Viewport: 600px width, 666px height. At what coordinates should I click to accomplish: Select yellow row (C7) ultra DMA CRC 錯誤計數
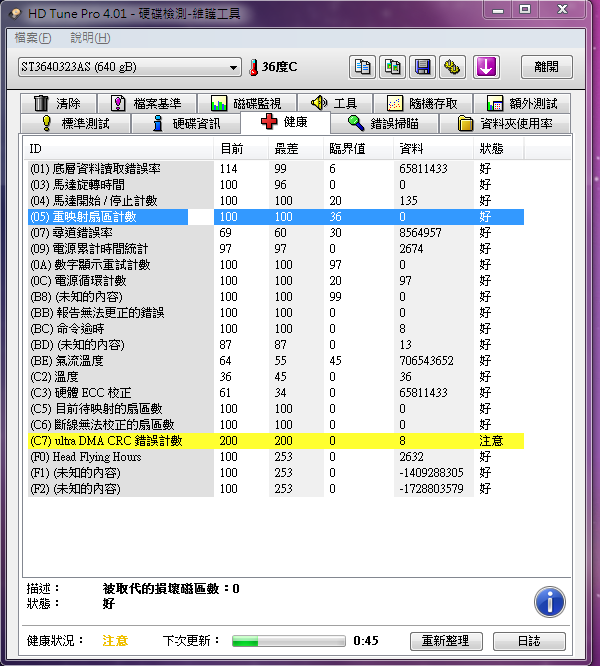tap(276, 441)
